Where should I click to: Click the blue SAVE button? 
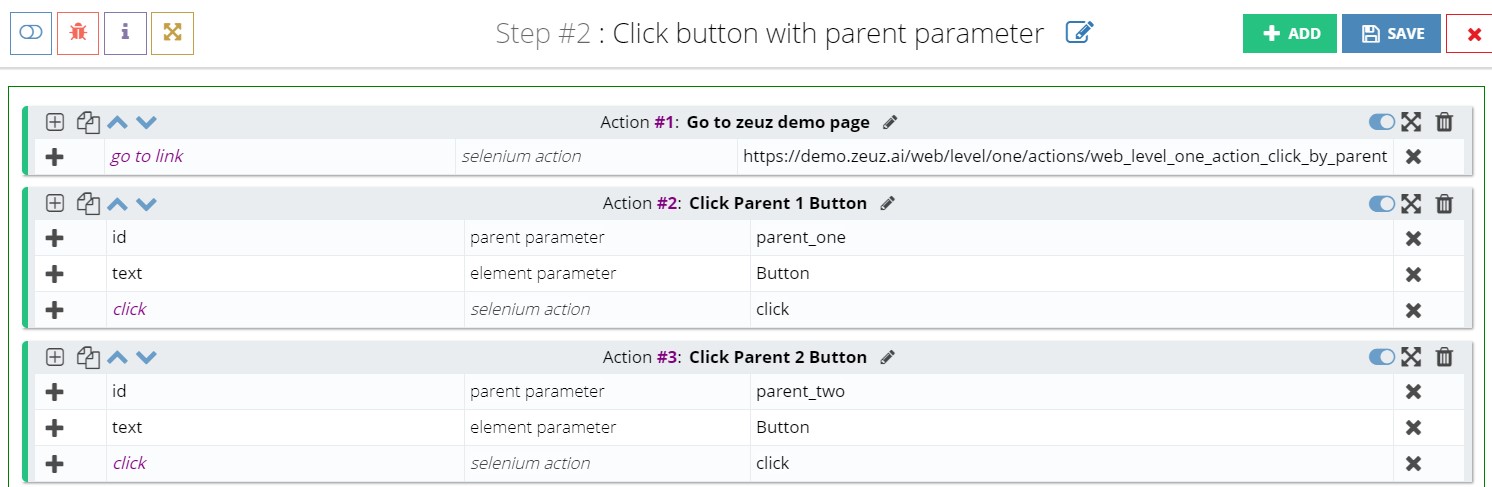(1391, 33)
